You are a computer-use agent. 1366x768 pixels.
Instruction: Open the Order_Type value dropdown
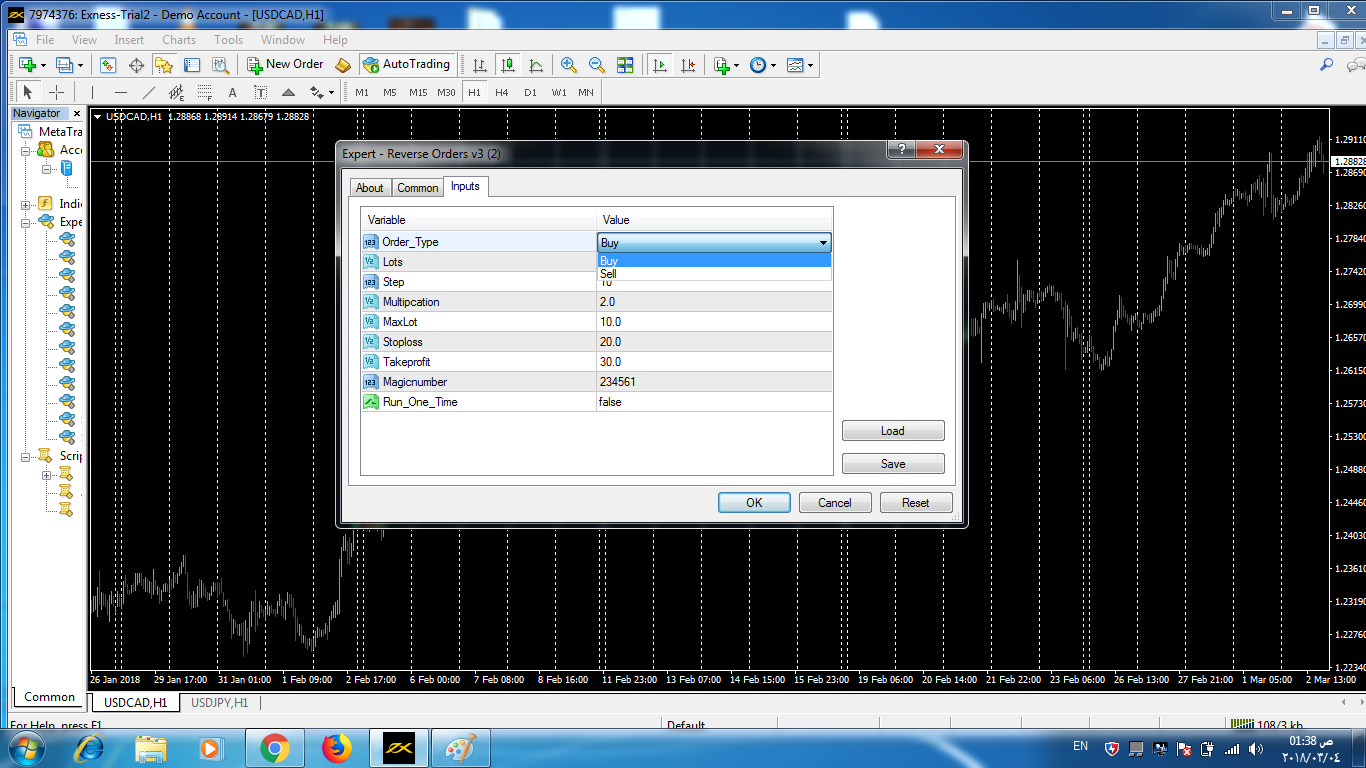click(714, 242)
